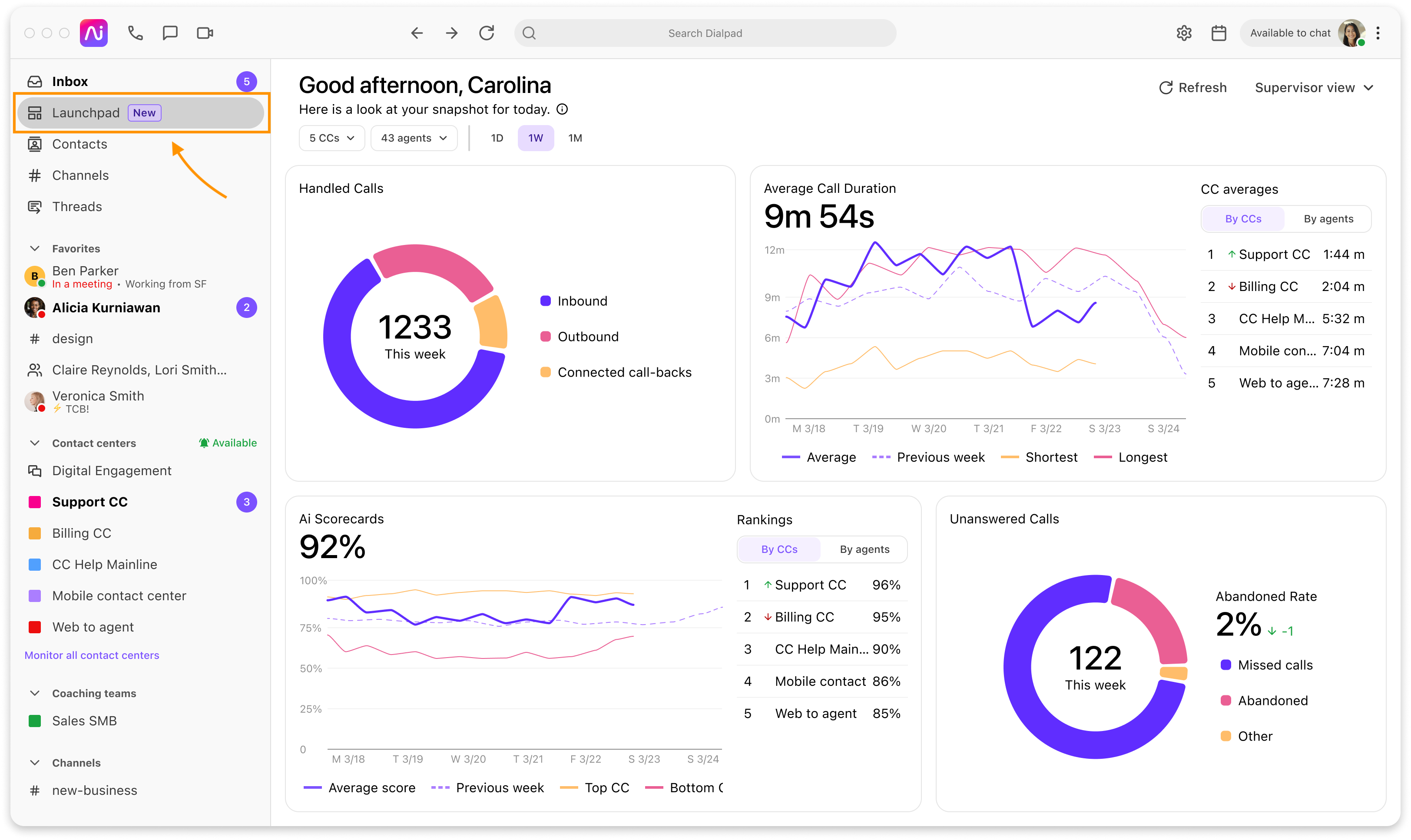Screen dimensions: 1411x840
Task: Click the Handled Calls donut chart
Action: point(415,336)
